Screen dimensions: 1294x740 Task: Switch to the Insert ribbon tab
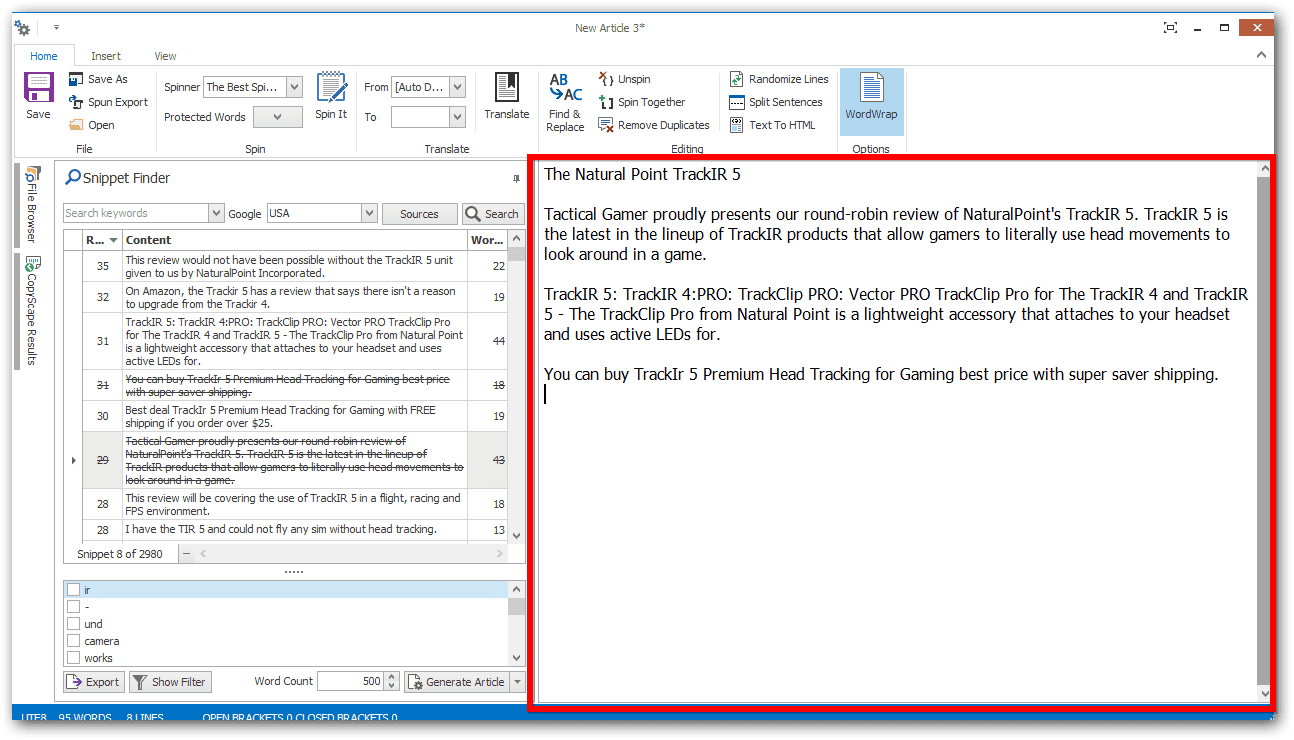(106, 56)
